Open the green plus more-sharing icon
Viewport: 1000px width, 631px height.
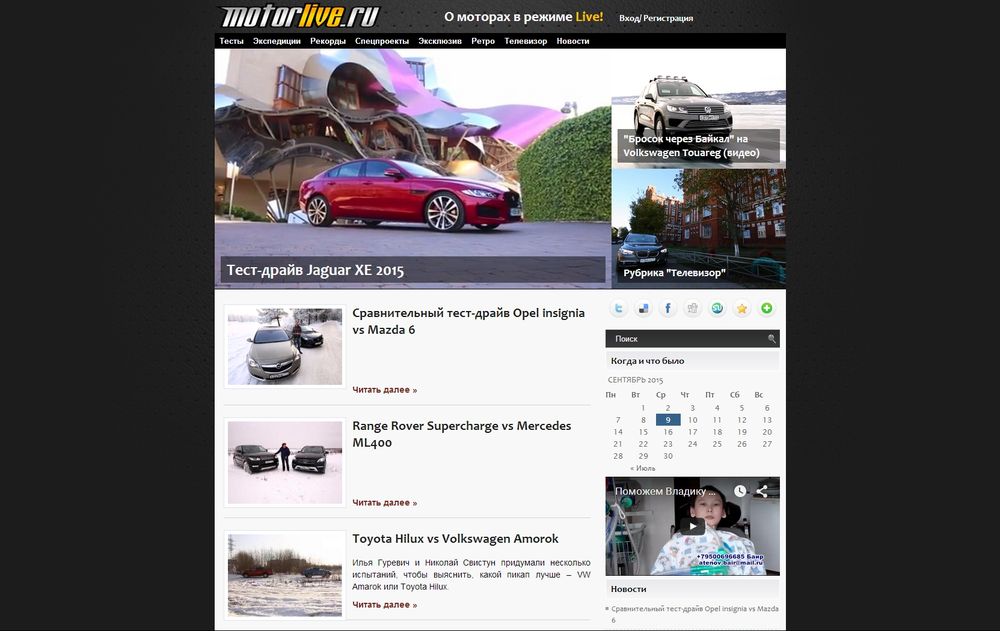click(x=767, y=309)
